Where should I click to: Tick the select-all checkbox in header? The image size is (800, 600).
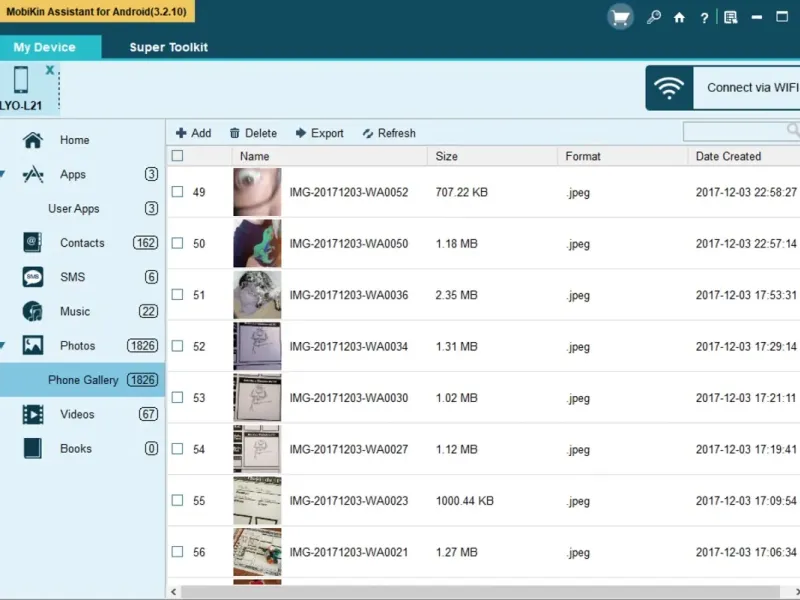[x=177, y=156]
